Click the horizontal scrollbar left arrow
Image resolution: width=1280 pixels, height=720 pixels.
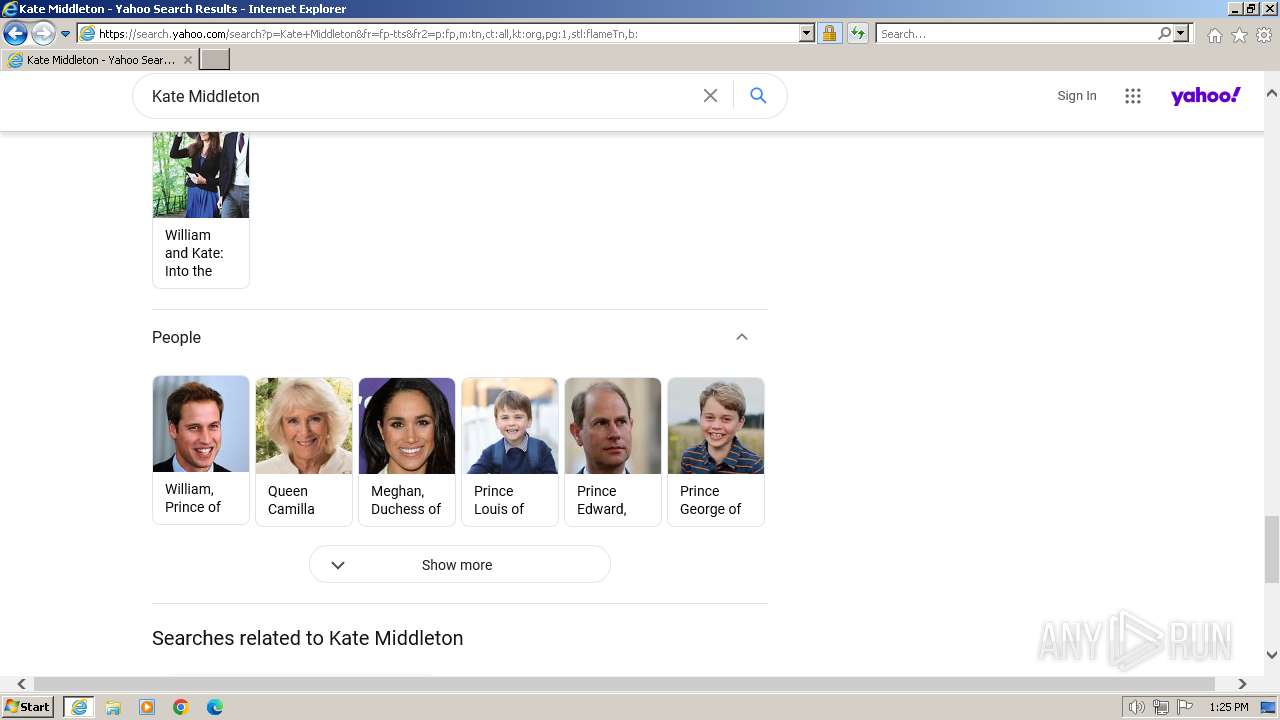coord(21,684)
